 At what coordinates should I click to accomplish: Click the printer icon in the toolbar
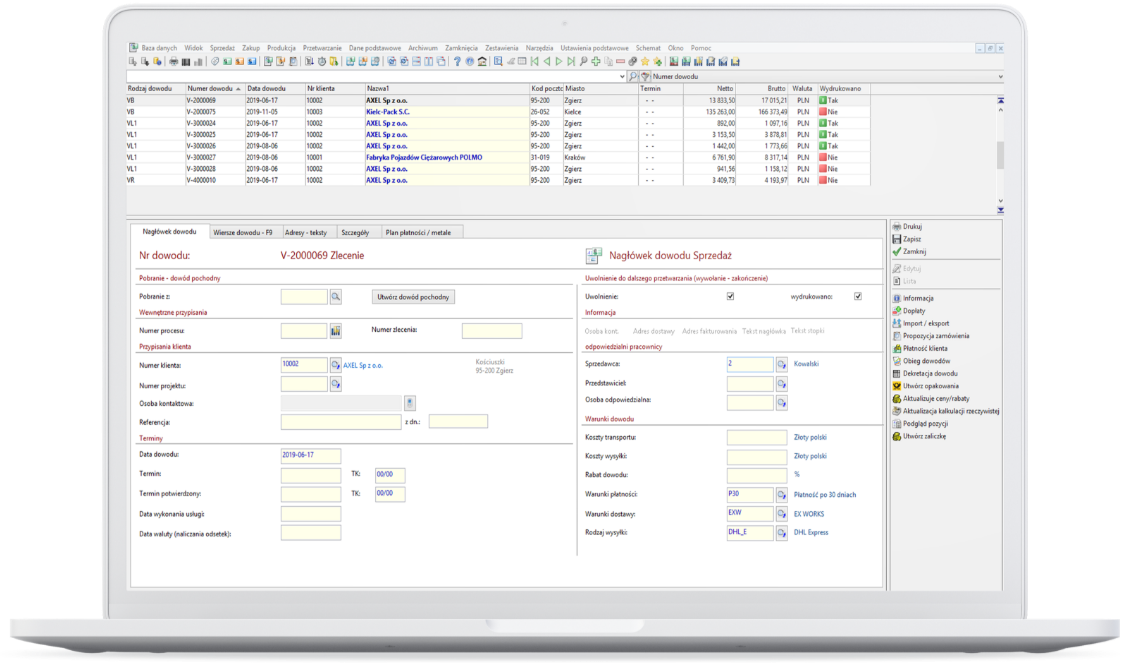(174, 62)
